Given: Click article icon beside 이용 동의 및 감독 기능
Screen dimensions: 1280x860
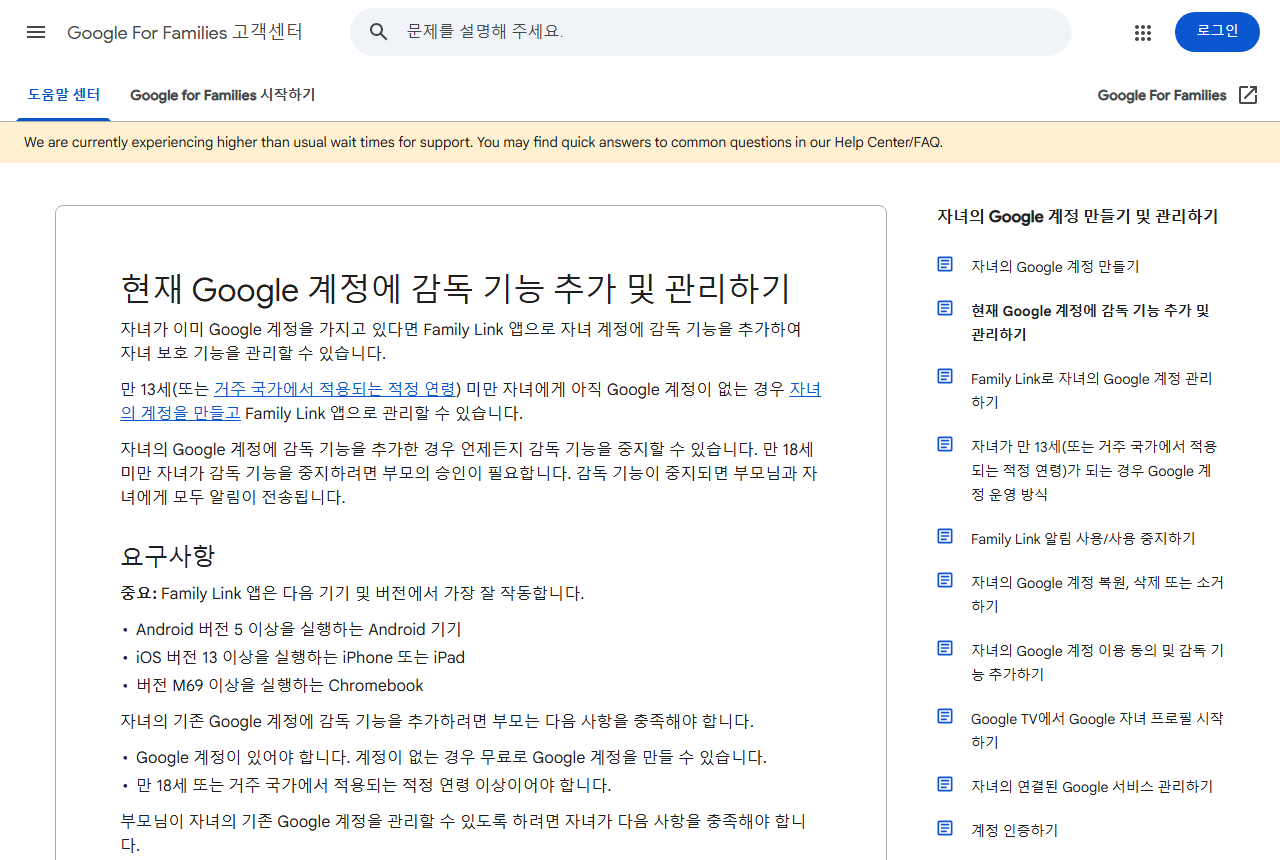Looking at the screenshot, I should click(x=945, y=648).
